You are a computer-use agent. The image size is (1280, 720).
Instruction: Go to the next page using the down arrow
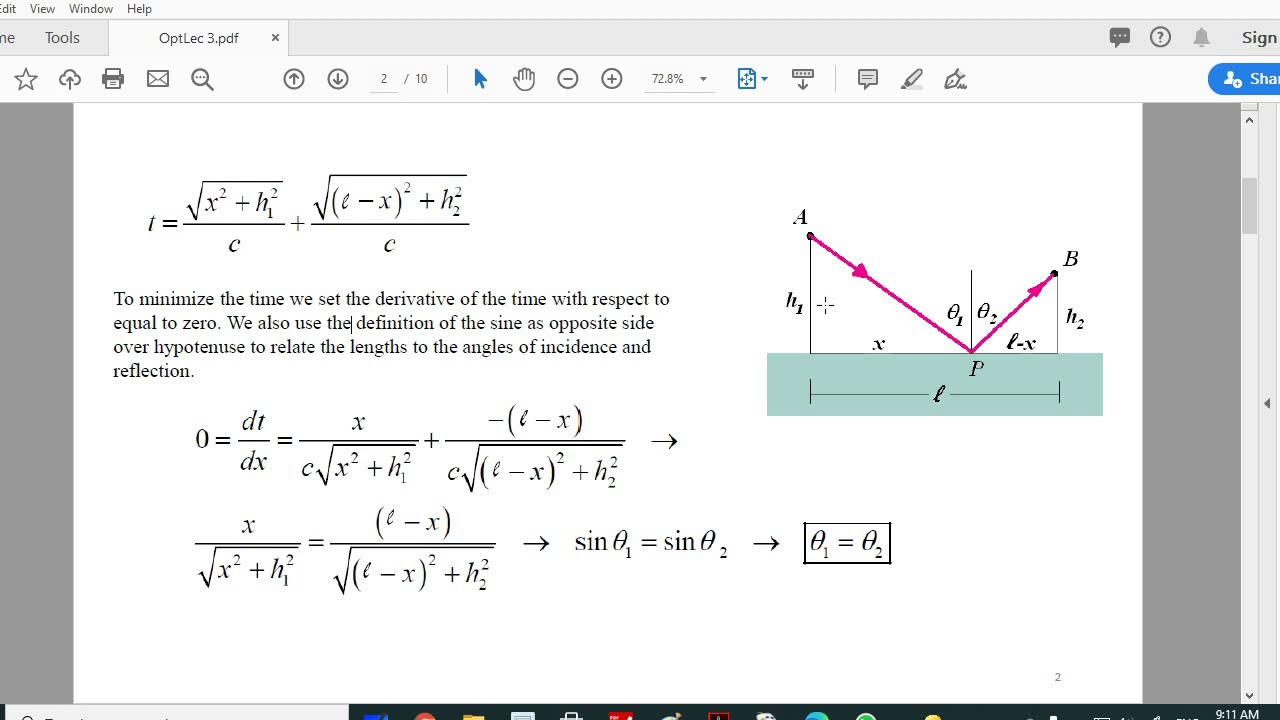pyautogui.click(x=338, y=79)
